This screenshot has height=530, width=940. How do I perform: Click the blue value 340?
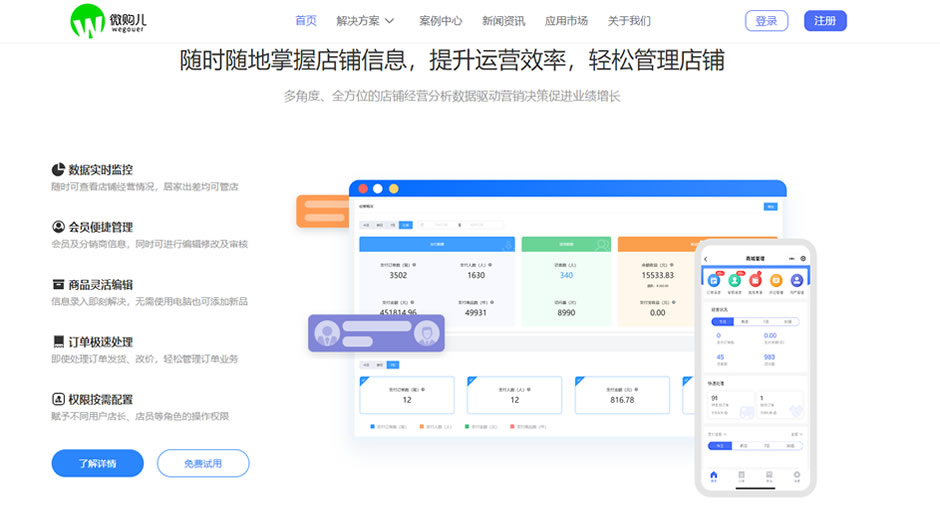(x=567, y=275)
